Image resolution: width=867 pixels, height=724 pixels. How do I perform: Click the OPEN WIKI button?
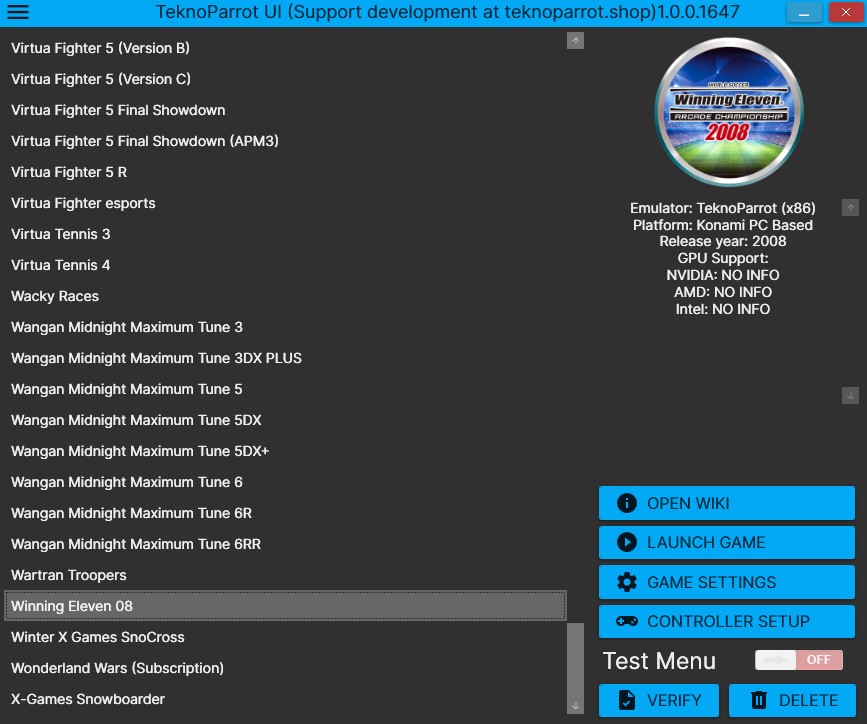[727, 503]
